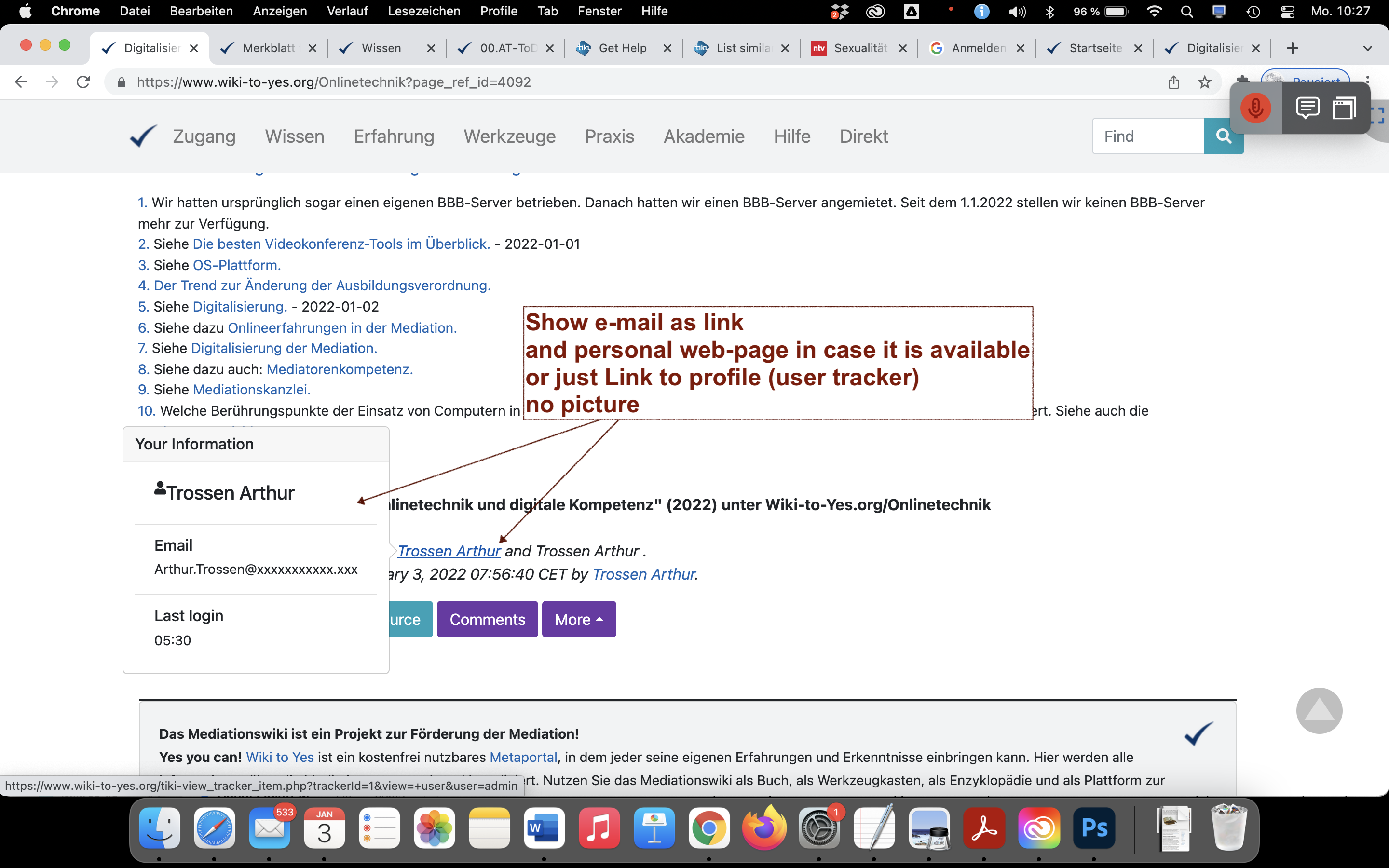Open new tab with plus button
The image size is (1389, 868).
point(1292,48)
